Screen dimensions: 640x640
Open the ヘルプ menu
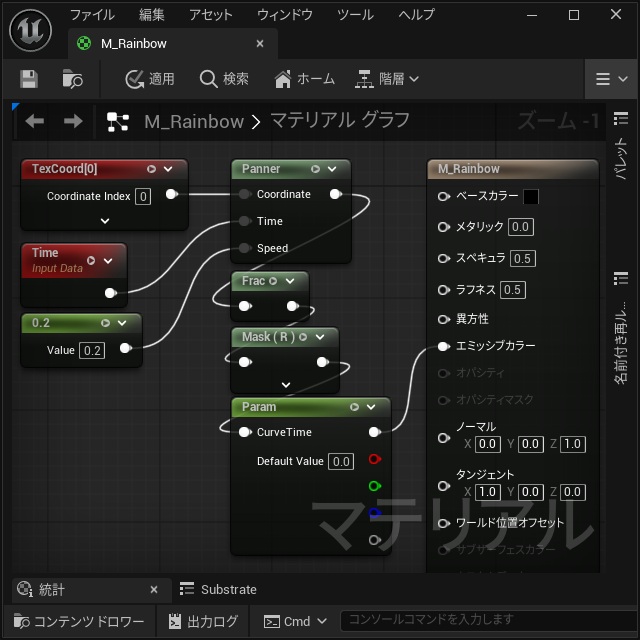pyautogui.click(x=416, y=15)
